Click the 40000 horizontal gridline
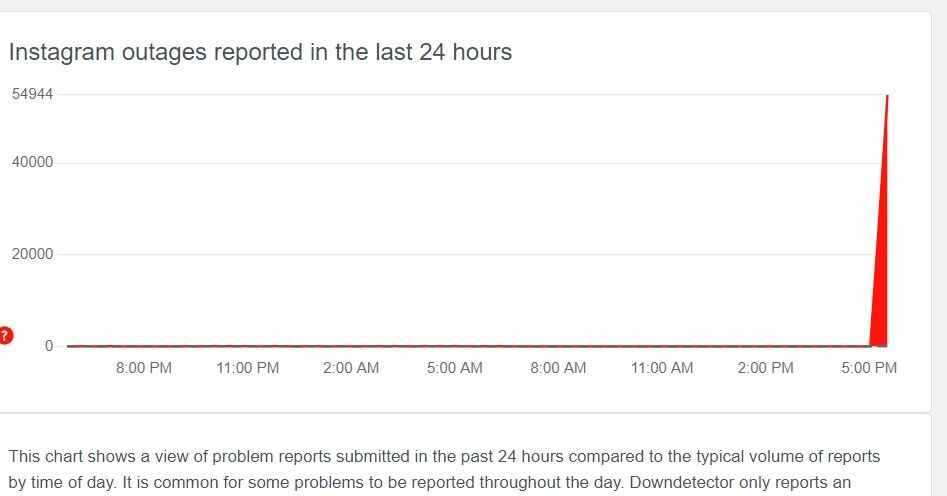Image resolution: width=947 pixels, height=496 pixels. pyautogui.click(x=468, y=163)
